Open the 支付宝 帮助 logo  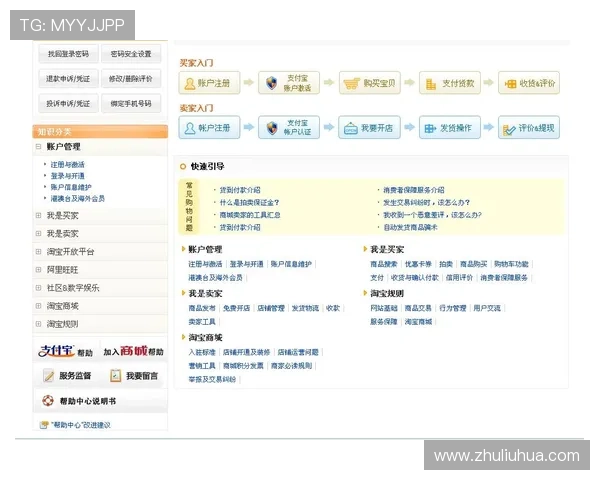pos(65,351)
